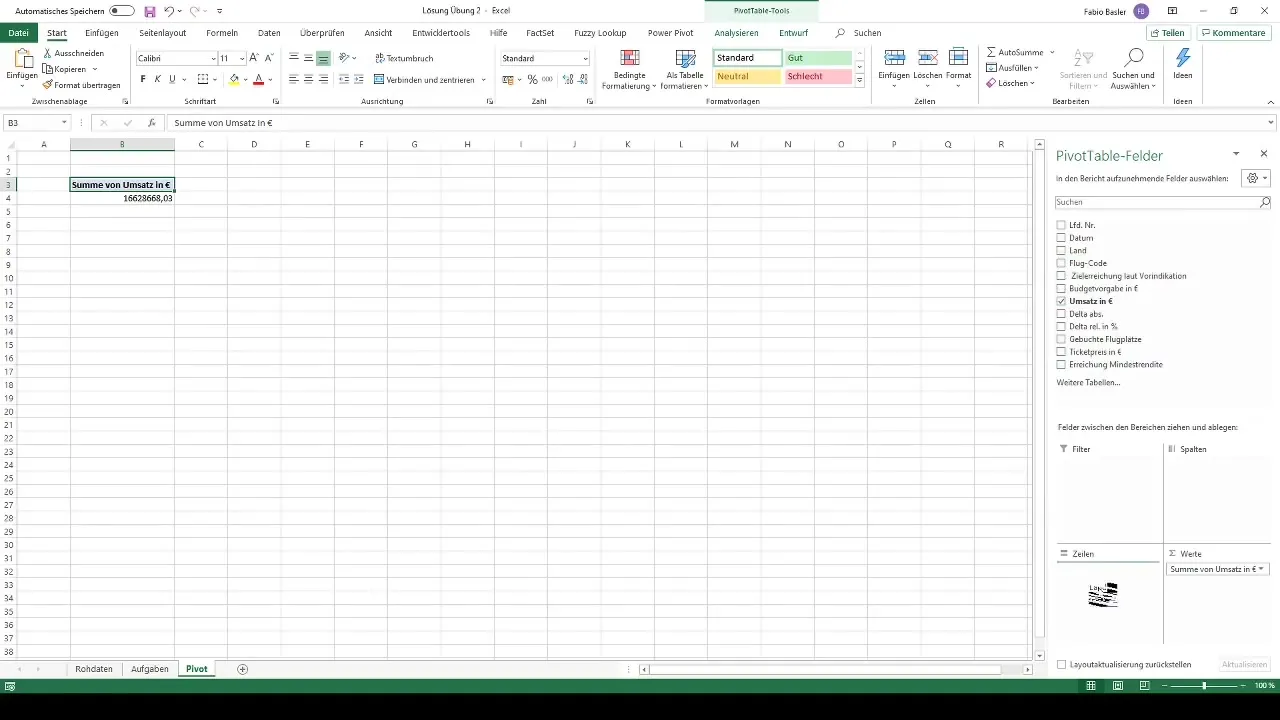1280x720 pixels.
Task: Check the Datum field checkbox
Action: (1061, 238)
